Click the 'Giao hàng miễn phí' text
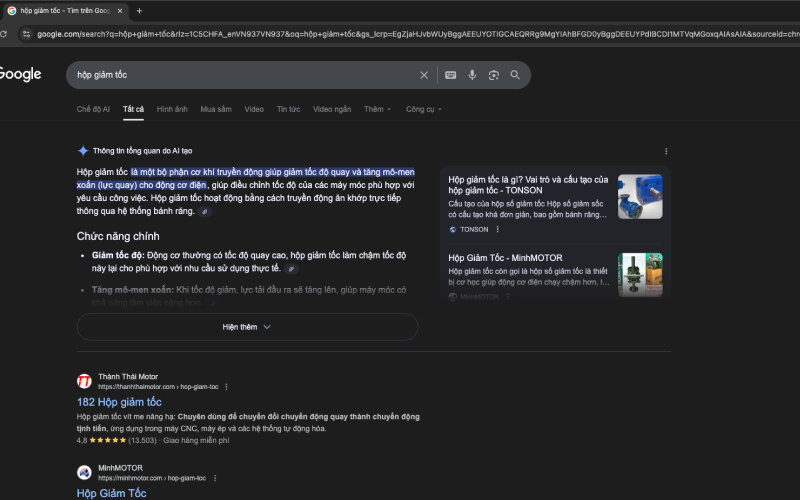800x500 pixels. point(196,440)
